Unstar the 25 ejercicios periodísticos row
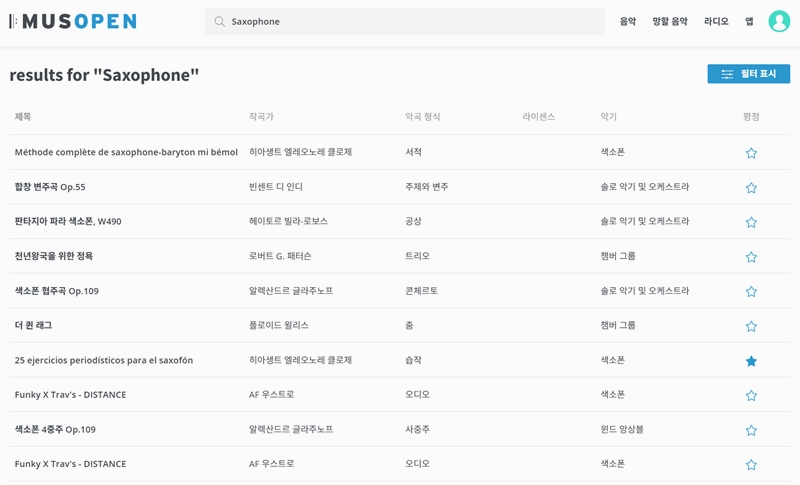 point(751,361)
